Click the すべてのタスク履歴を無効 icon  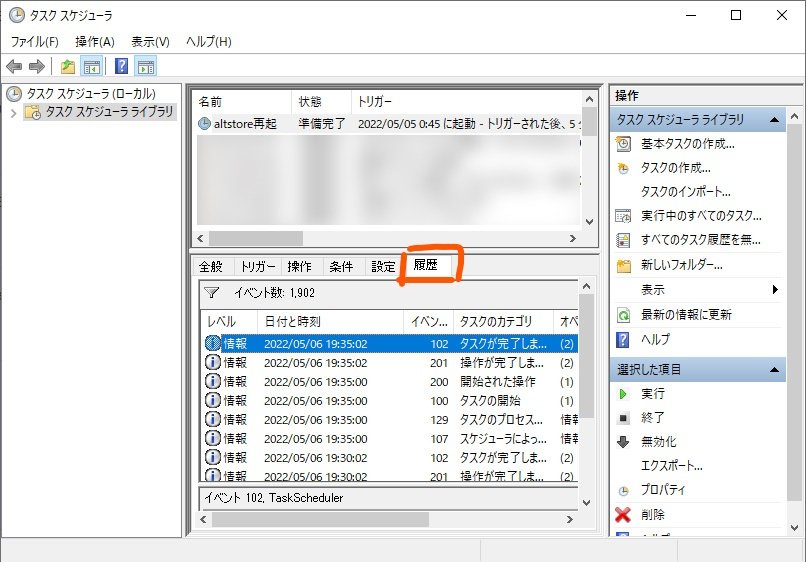pos(624,240)
